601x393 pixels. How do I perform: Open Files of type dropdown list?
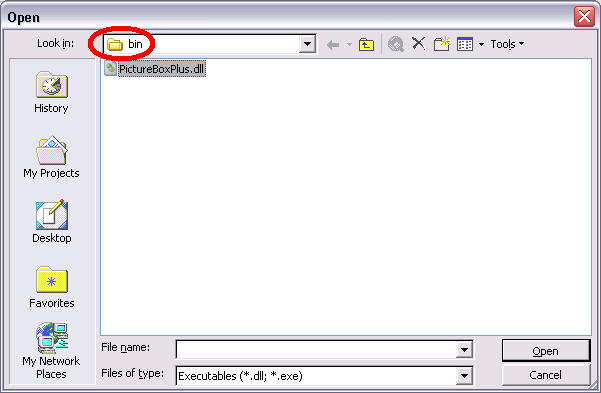point(464,376)
